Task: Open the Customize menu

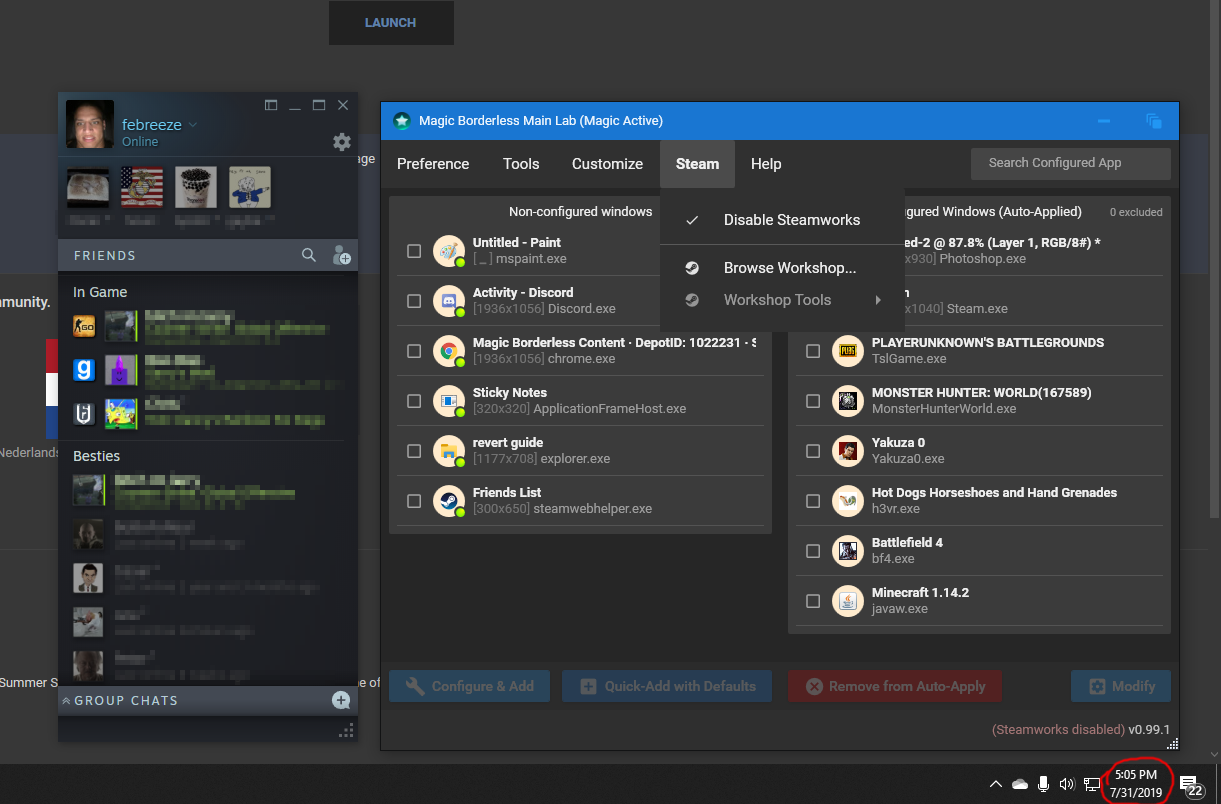Action: point(607,164)
